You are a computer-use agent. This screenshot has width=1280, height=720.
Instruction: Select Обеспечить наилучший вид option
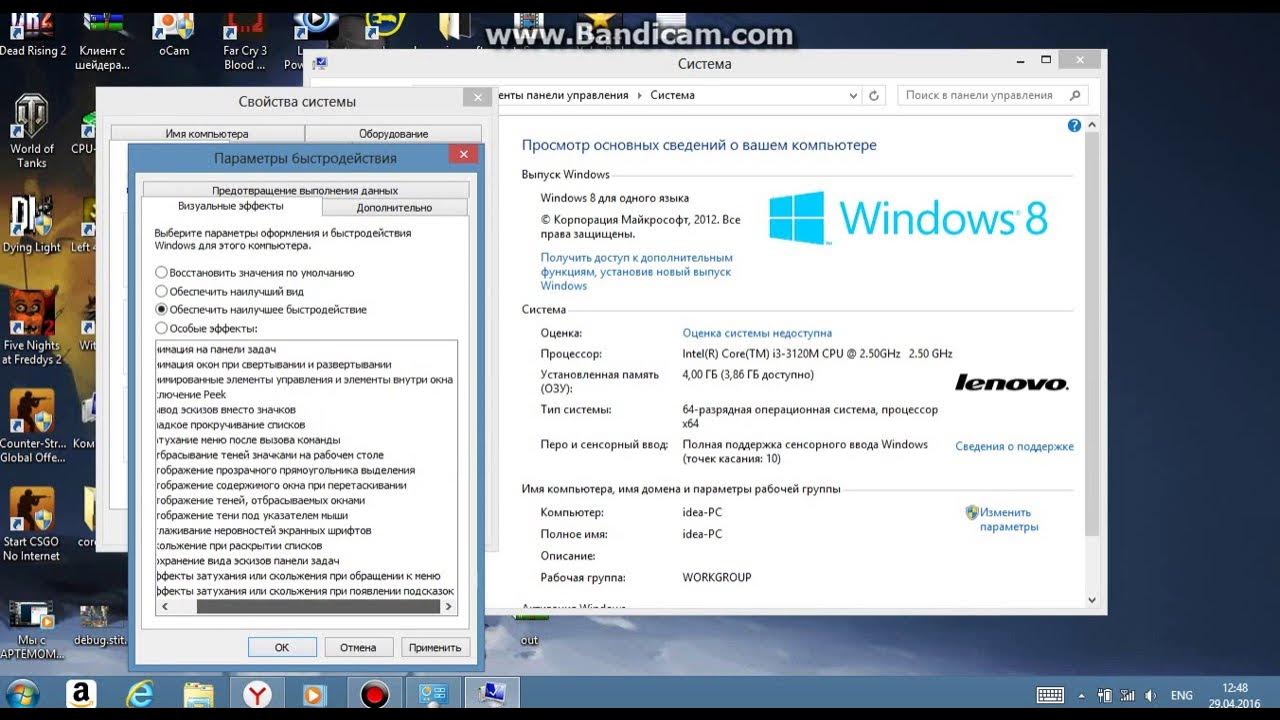click(x=230, y=291)
